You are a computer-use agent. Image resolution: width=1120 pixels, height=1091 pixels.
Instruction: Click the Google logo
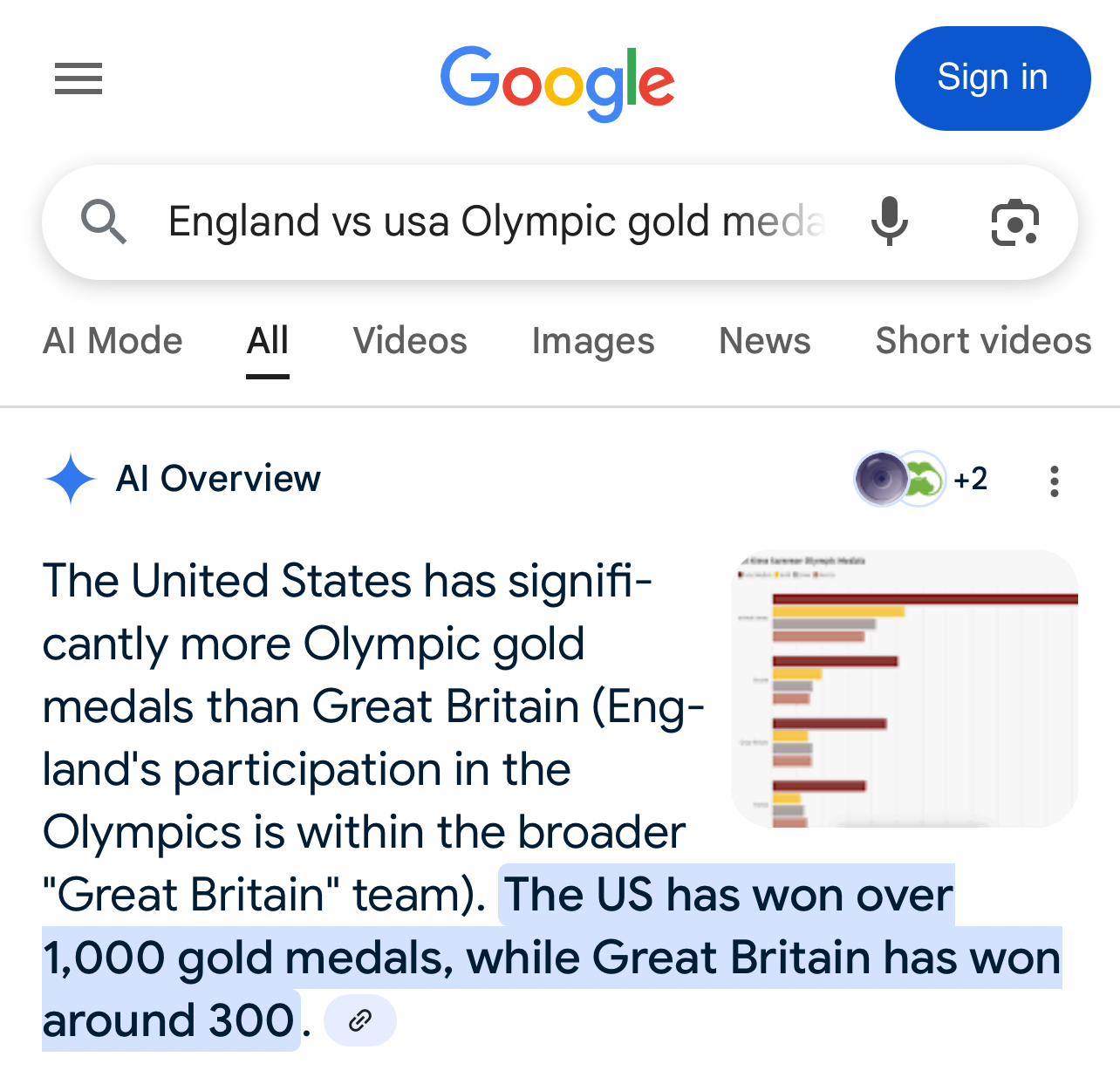pos(557,82)
